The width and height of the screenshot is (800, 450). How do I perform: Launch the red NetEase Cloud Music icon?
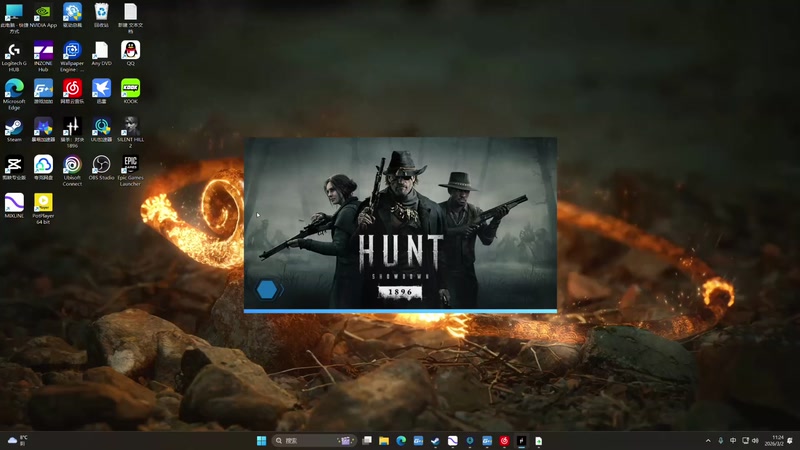[72, 92]
